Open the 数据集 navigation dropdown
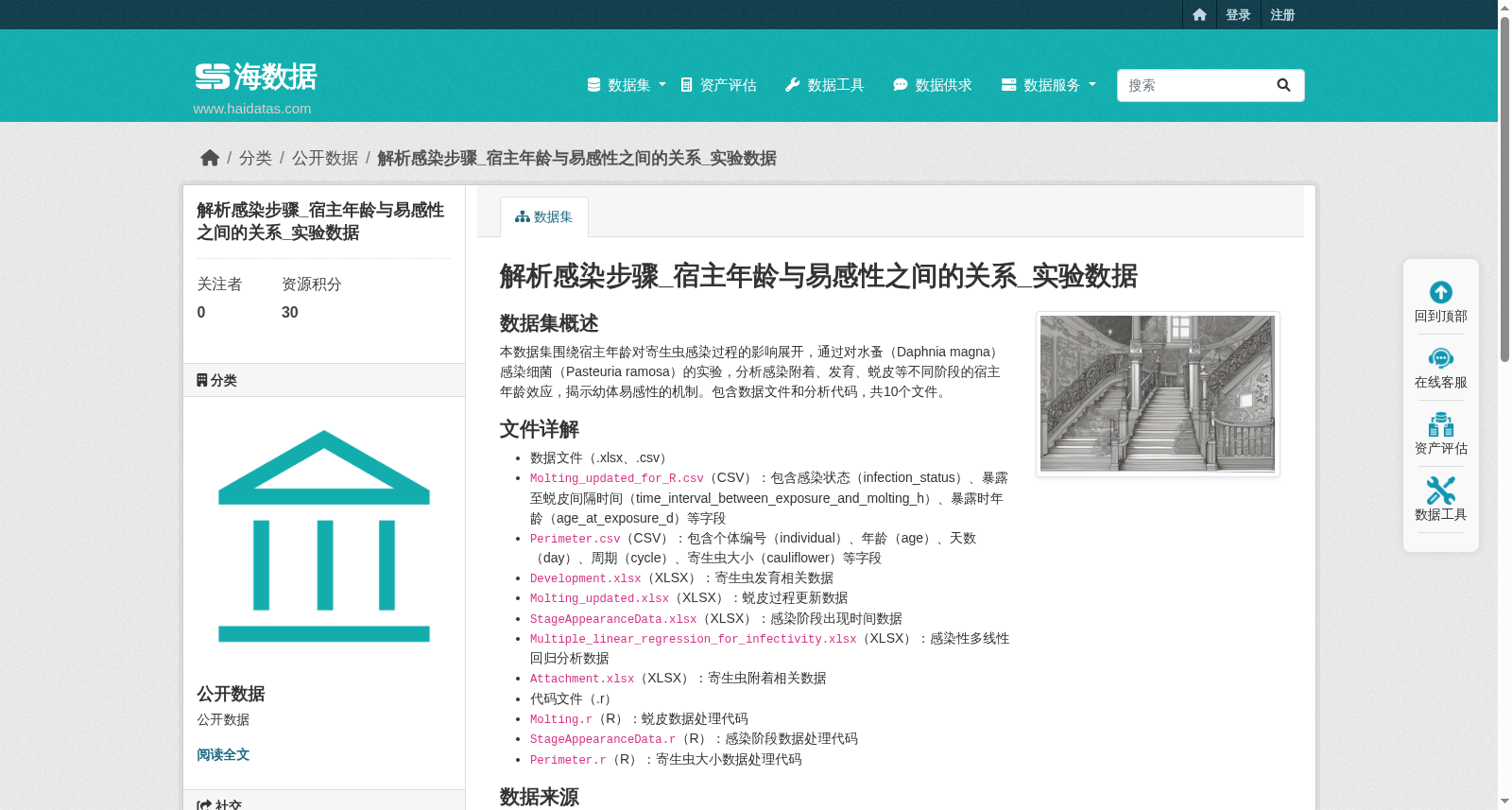The image size is (1512, 810). point(627,85)
